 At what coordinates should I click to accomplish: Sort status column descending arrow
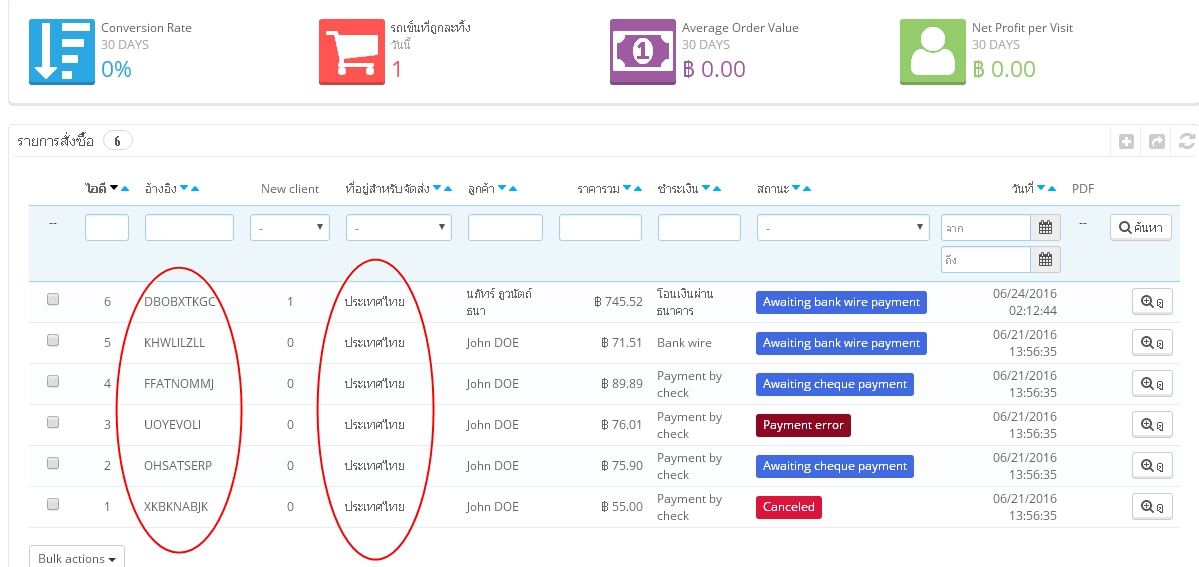point(796,188)
